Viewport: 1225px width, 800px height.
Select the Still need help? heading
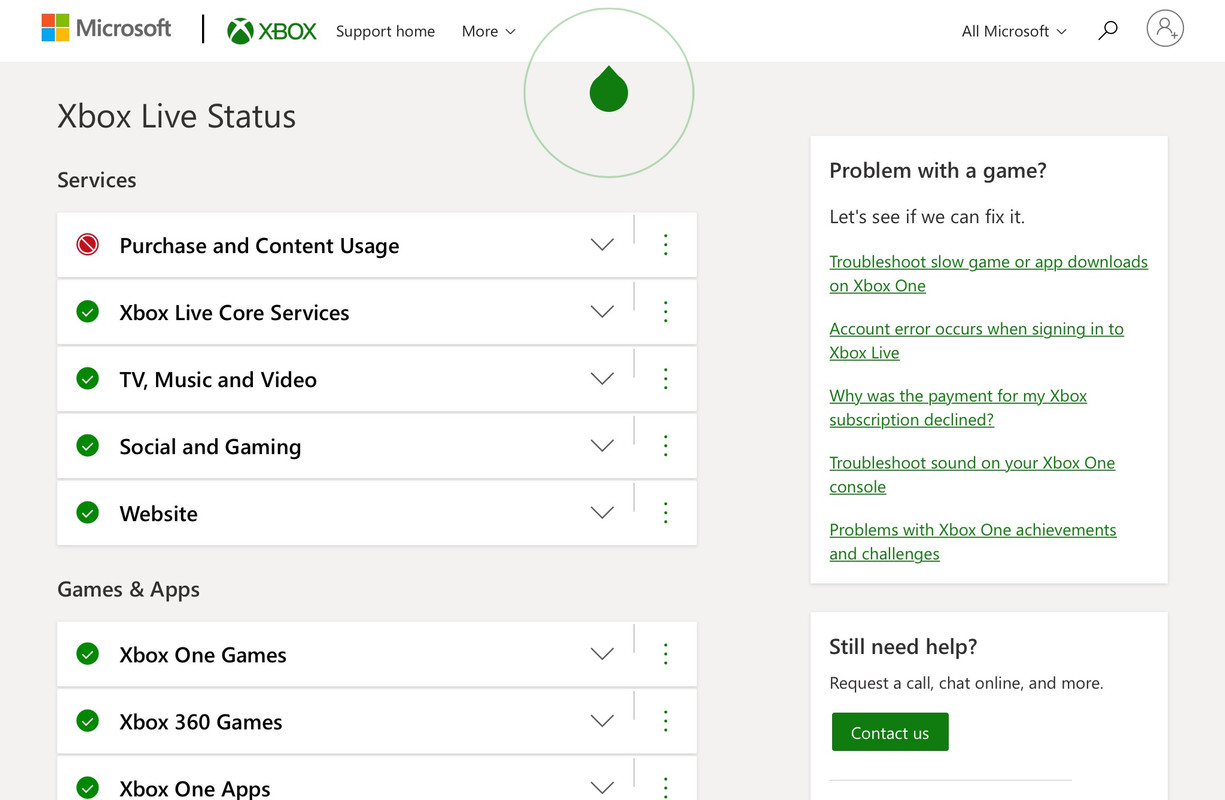coord(903,646)
